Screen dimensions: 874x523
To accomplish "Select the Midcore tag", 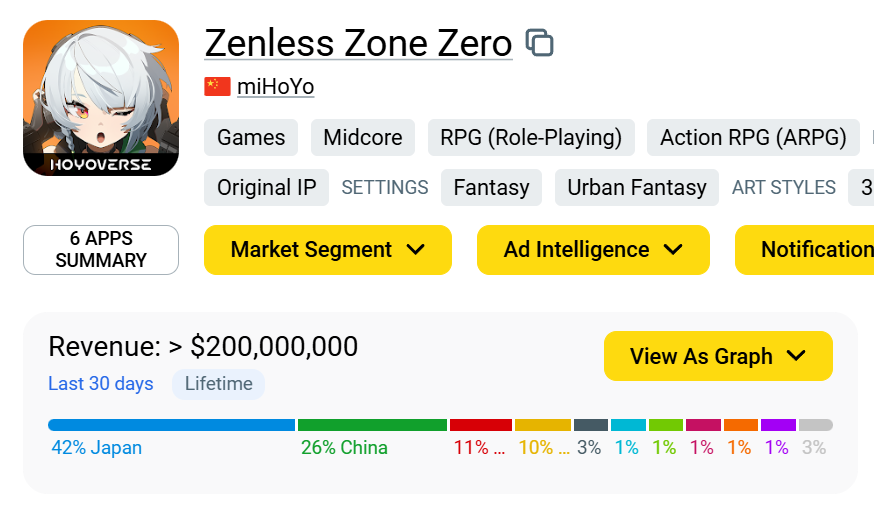I will 363,137.
